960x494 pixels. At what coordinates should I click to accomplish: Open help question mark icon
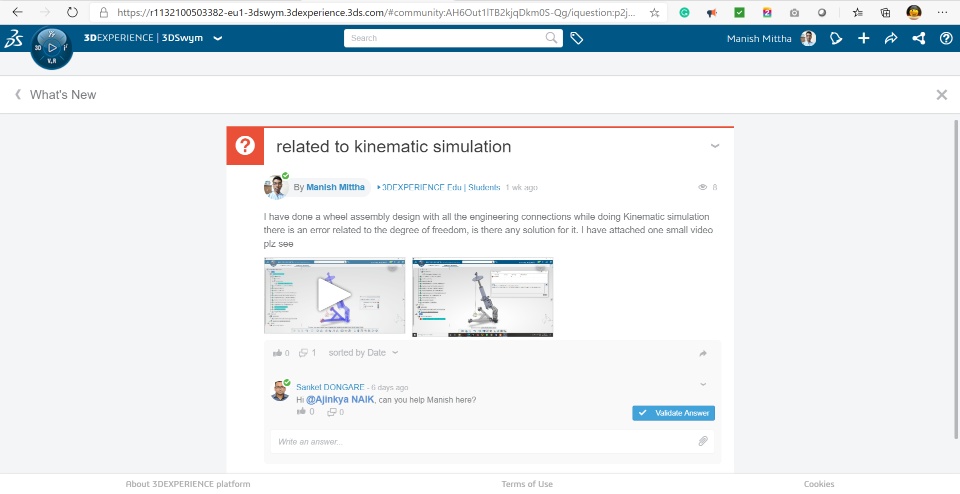[x=946, y=39]
